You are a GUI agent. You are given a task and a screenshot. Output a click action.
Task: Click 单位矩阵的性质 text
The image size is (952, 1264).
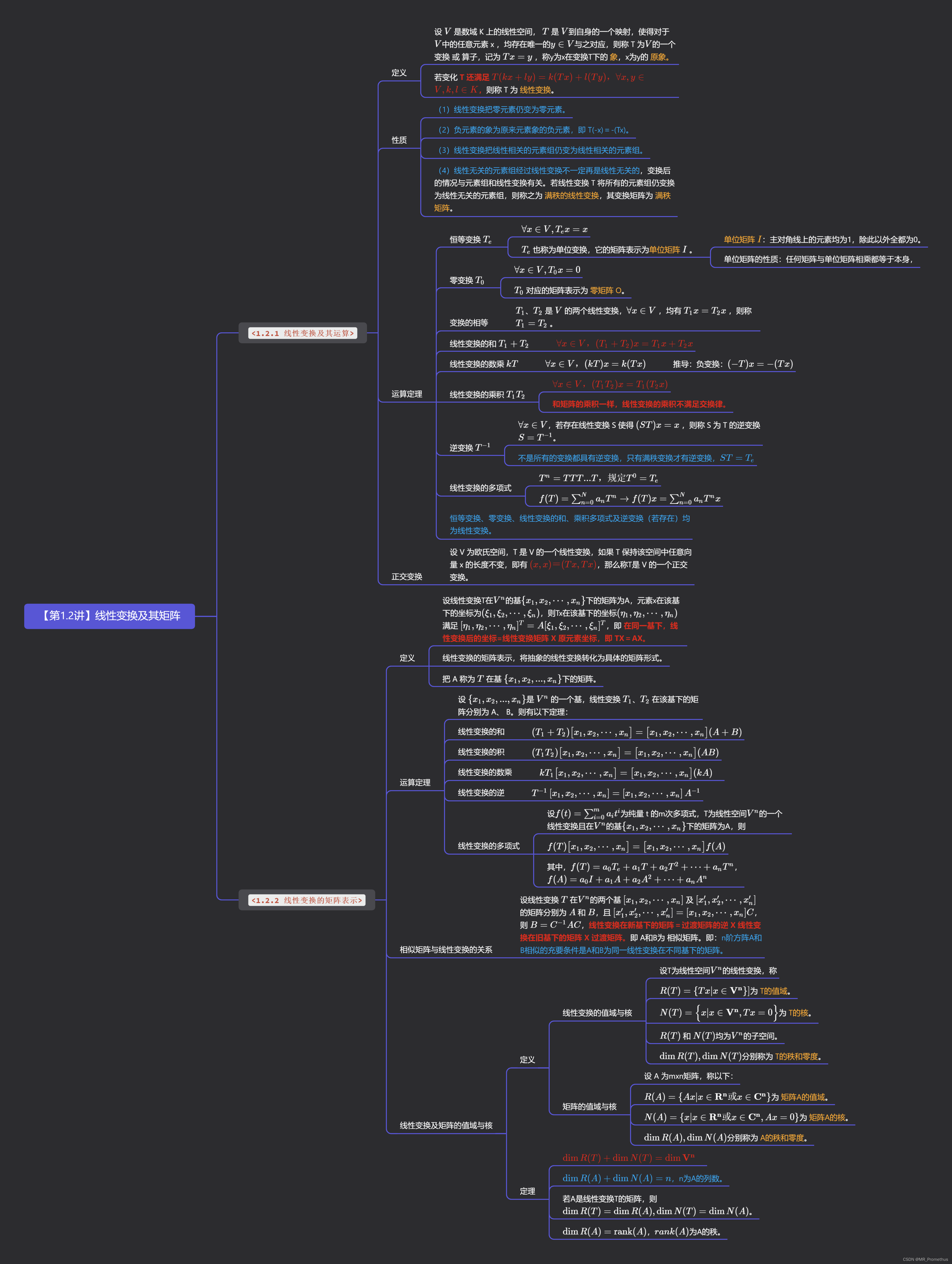[819, 259]
